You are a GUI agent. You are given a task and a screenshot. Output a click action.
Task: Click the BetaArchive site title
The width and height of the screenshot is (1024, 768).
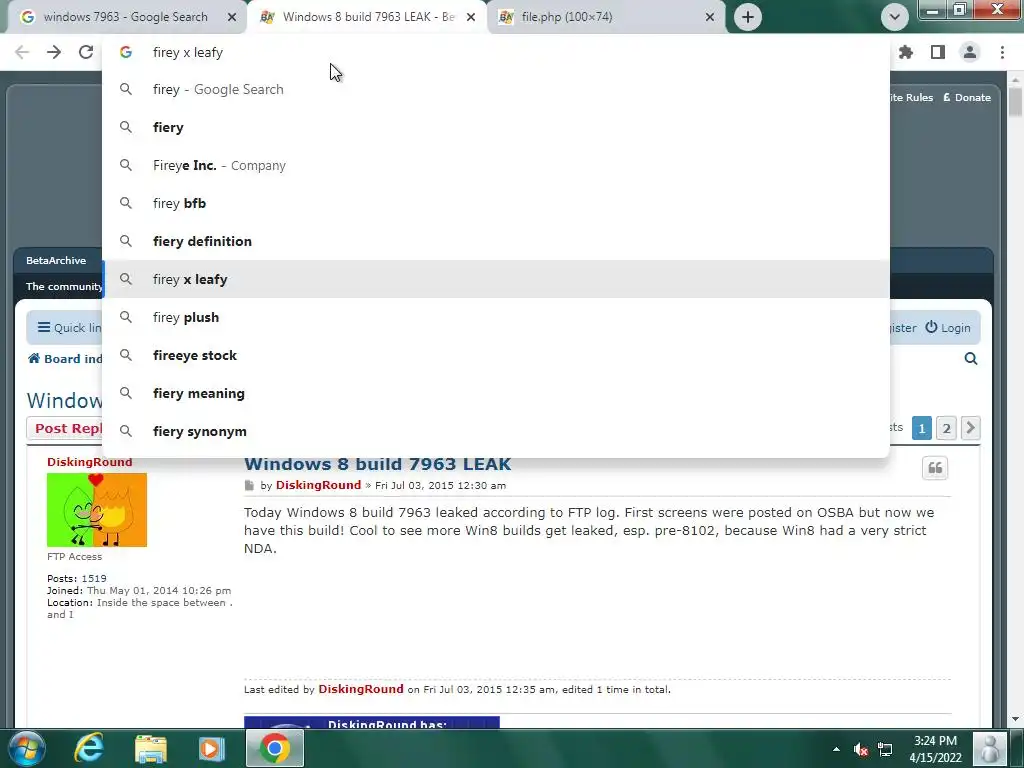(x=56, y=260)
